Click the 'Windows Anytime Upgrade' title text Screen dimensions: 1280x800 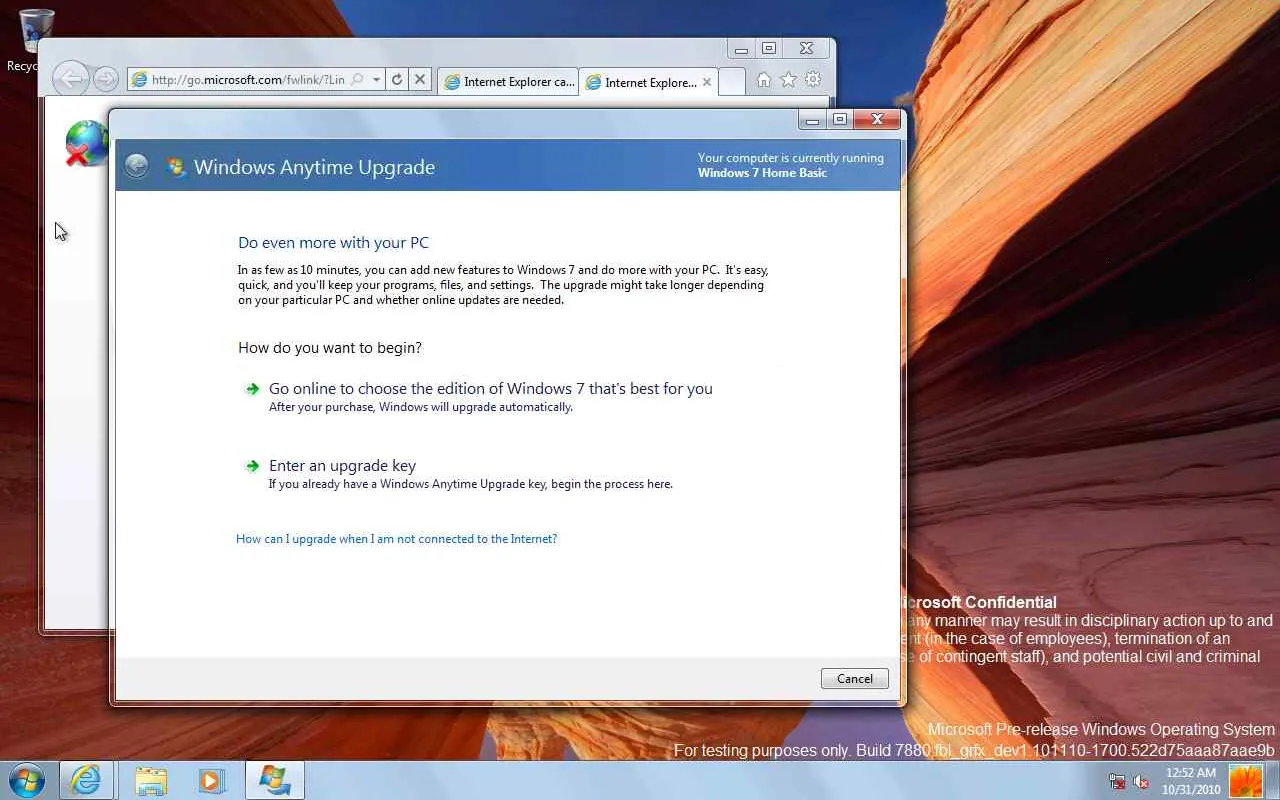point(314,167)
